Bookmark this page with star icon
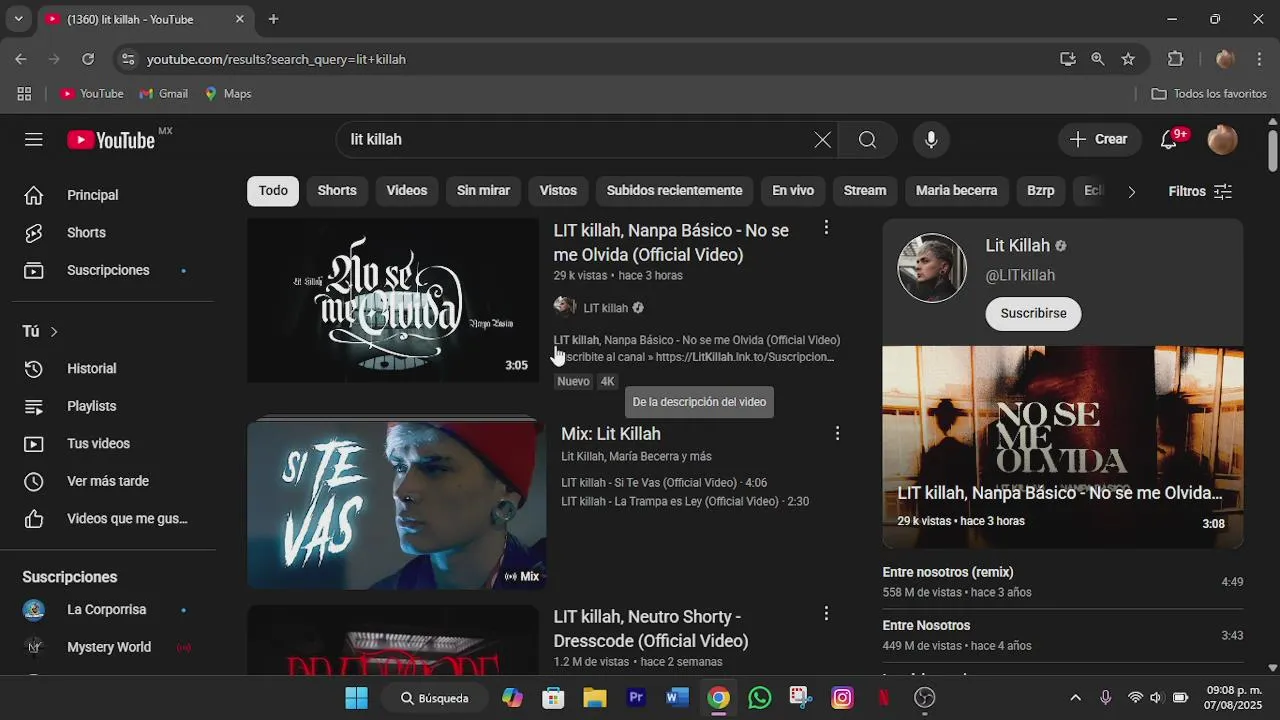Screen dimensions: 1280x720 [x=1128, y=59]
